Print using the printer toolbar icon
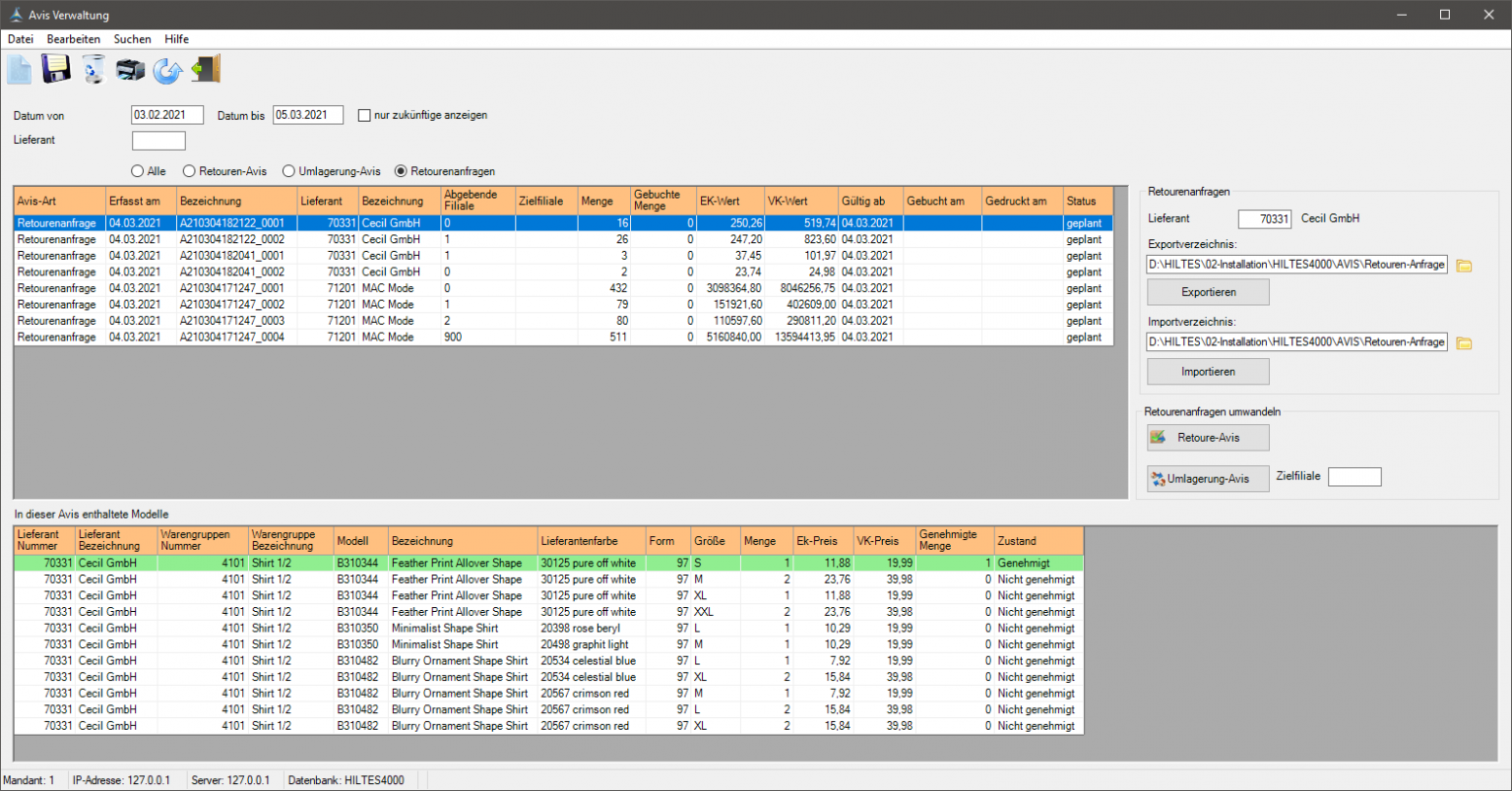1512x791 pixels. [130, 70]
